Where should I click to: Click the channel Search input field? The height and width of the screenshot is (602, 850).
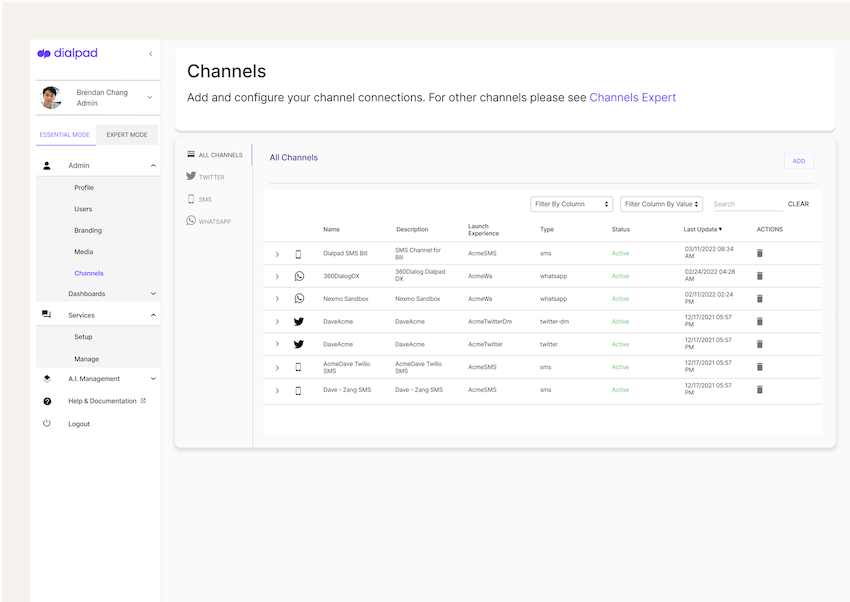(x=746, y=204)
